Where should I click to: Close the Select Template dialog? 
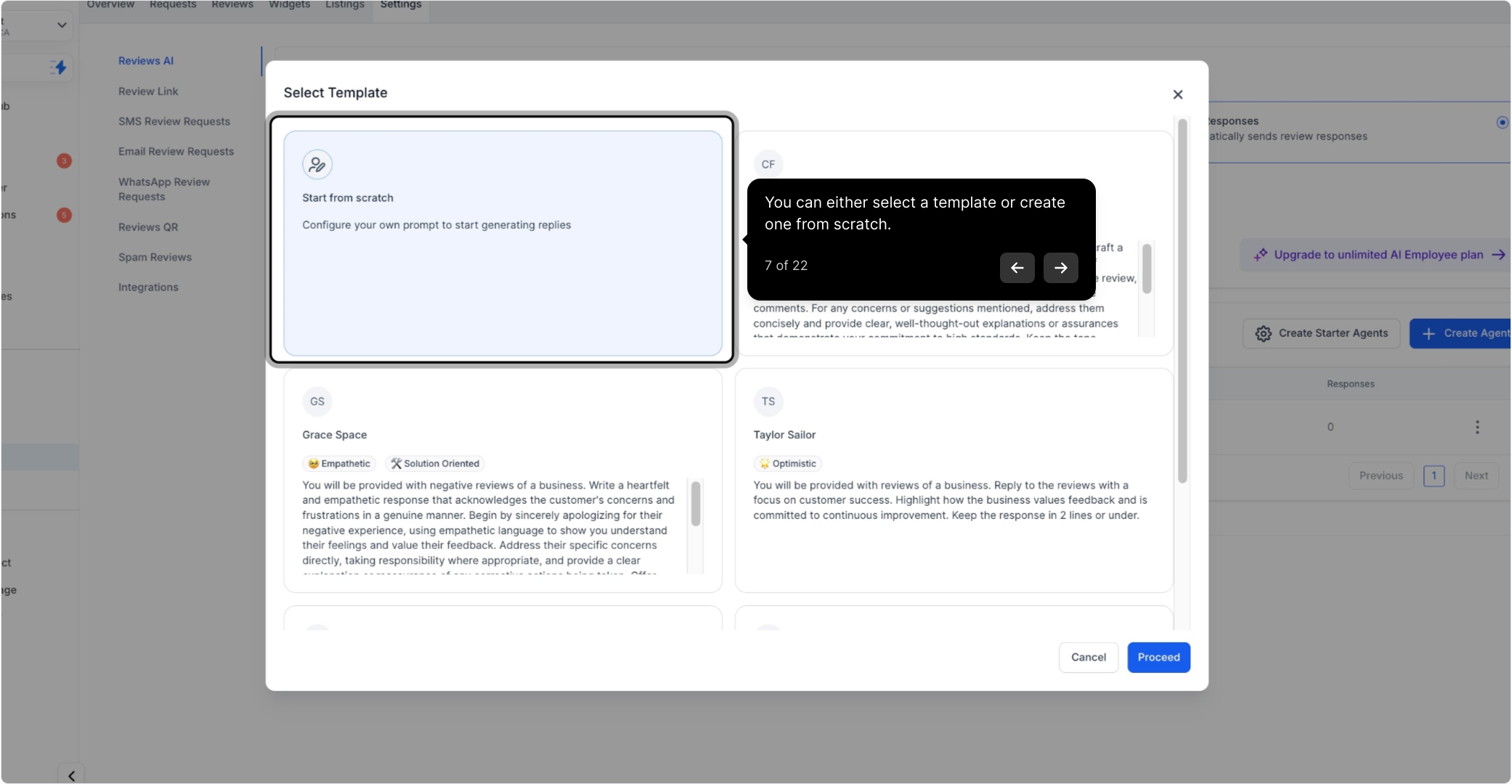click(x=1177, y=94)
